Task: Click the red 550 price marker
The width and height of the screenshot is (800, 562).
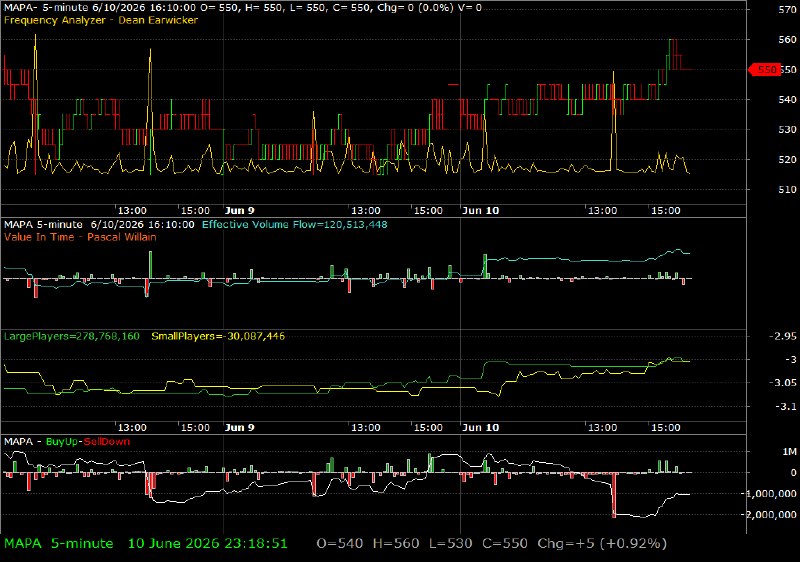Action: coord(764,69)
